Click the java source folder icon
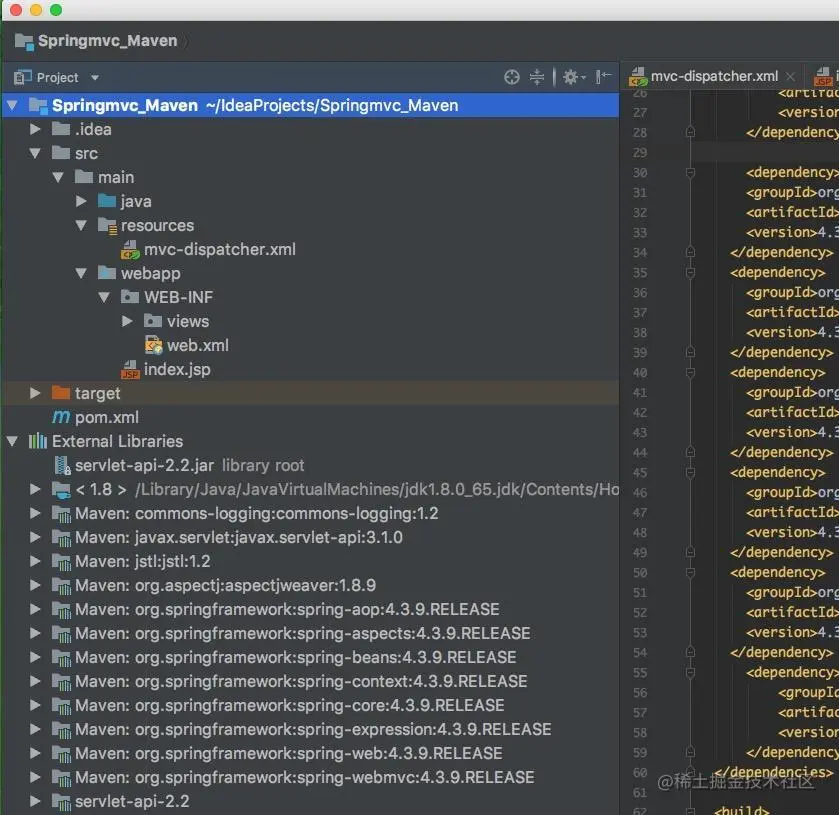The height and width of the screenshot is (815, 839). point(107,201)
